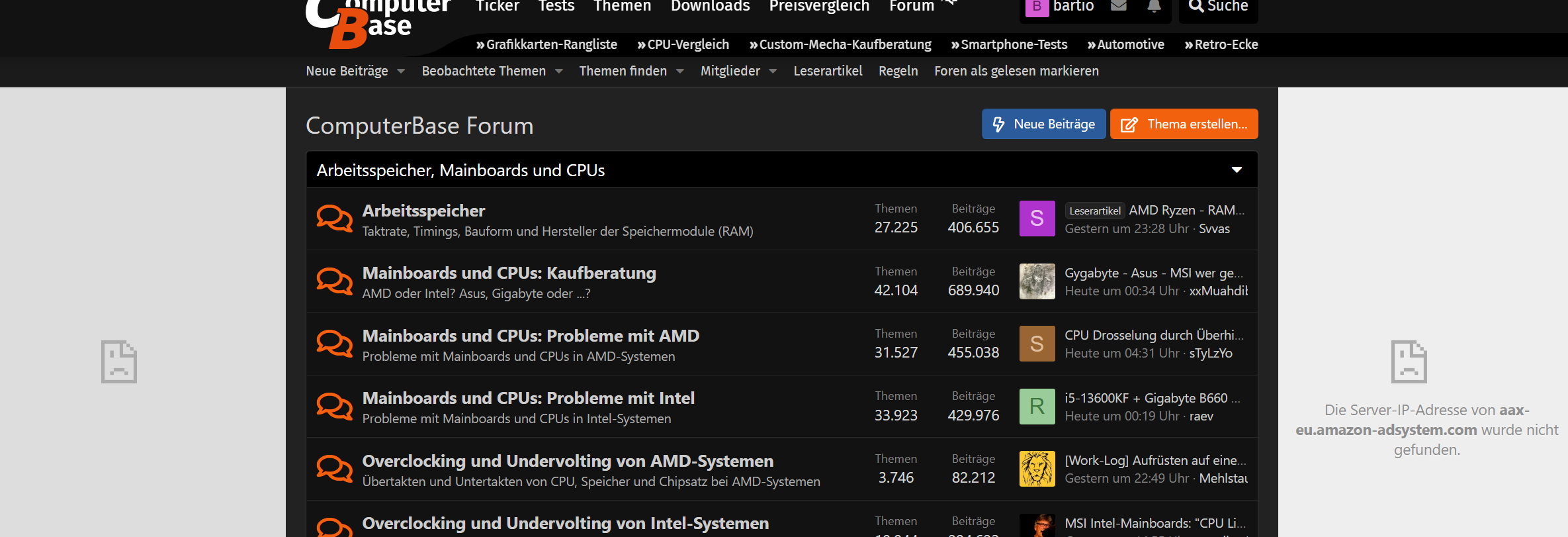1568x537 pixels.
Task: Click the lightning icon on Neue Beiträge button
Action: point(998,124)
